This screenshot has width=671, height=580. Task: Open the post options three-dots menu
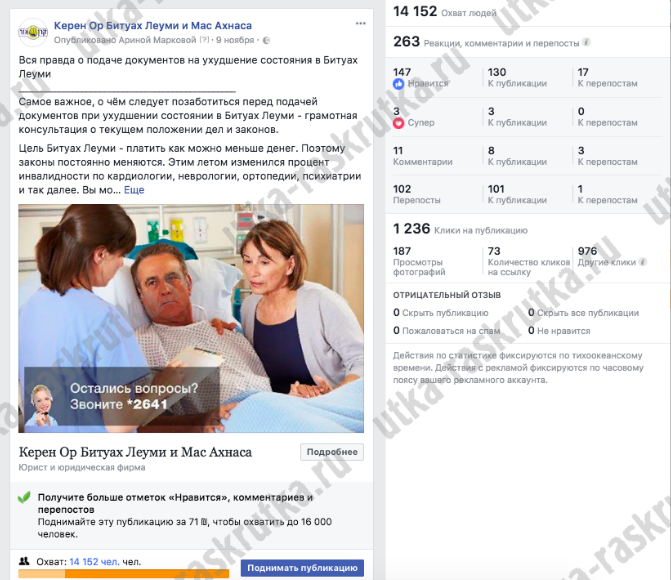click(360, 24)
